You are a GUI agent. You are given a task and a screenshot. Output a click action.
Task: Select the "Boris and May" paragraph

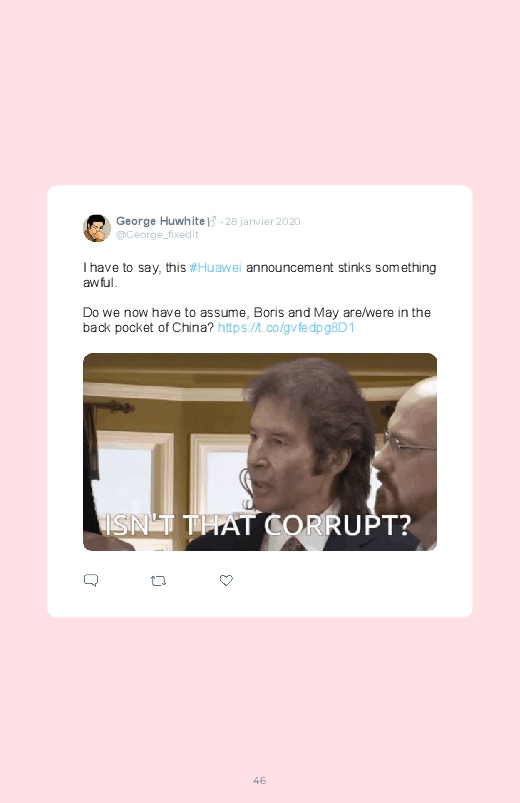click(257, 320)
